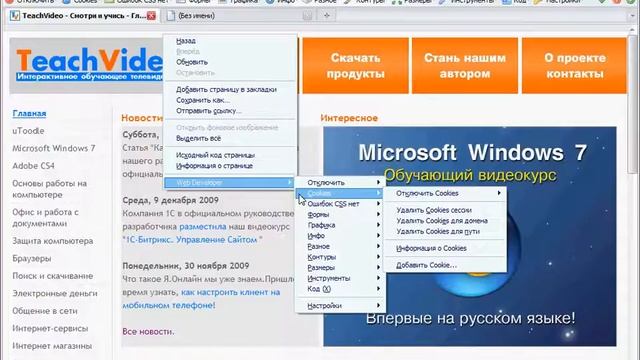Expand the highlighted Cookies submenu entry
This screenshot has height=360, width=640.
coord(340,193)
